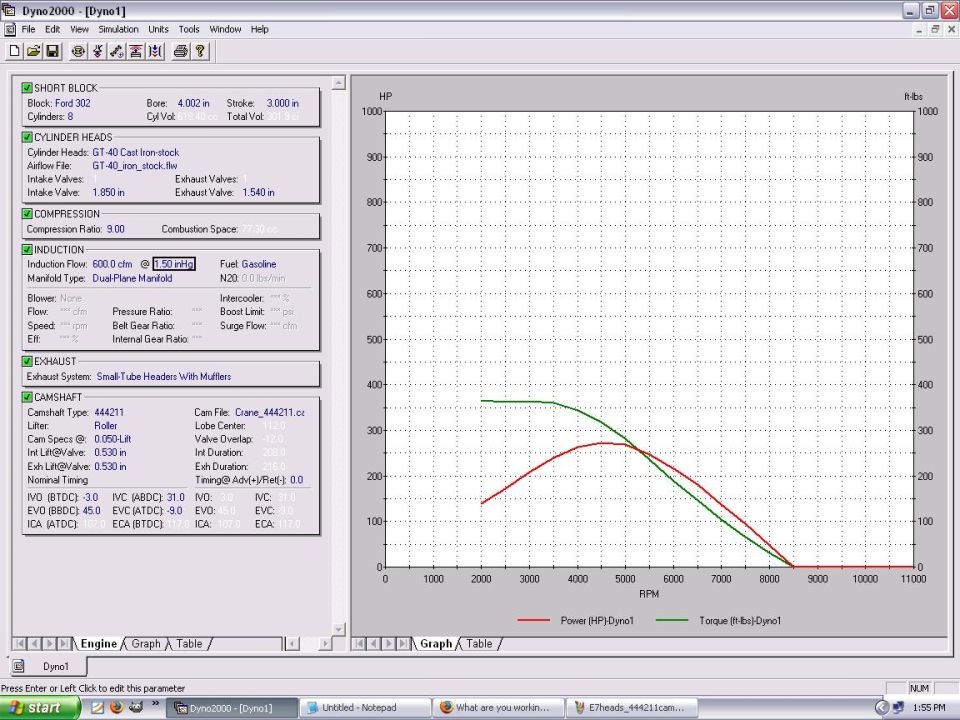Open the Units menu
This screenshot has width=960, height=720.
[158, 29]
